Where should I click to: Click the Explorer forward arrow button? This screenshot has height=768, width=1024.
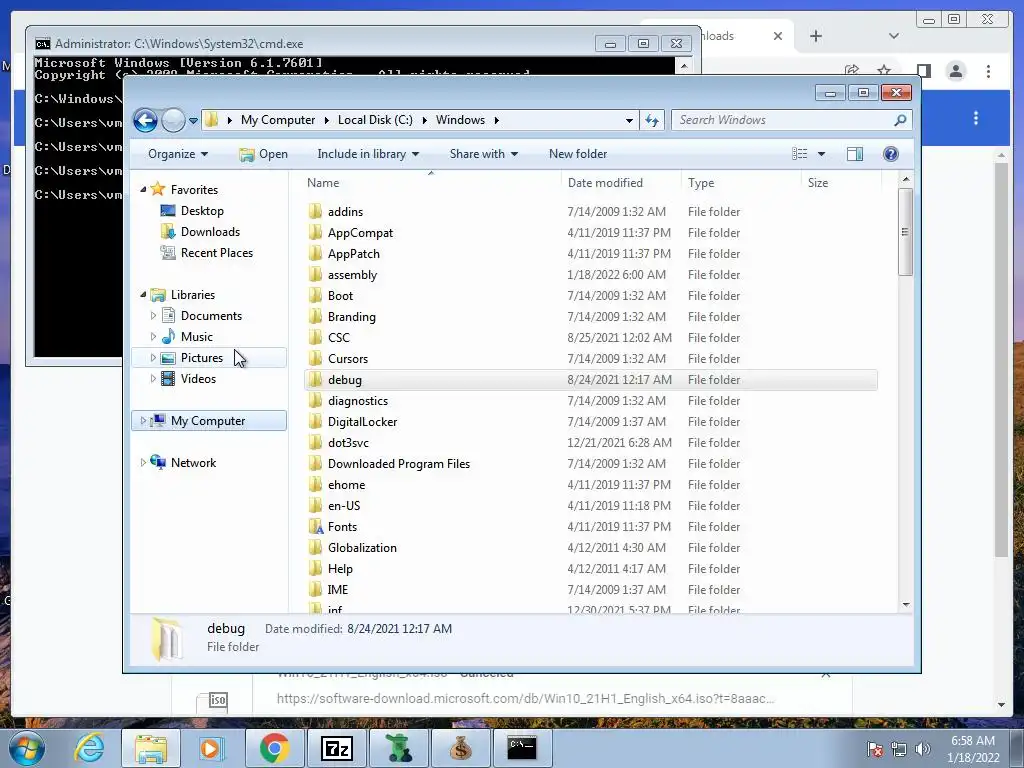pos(173,120)
